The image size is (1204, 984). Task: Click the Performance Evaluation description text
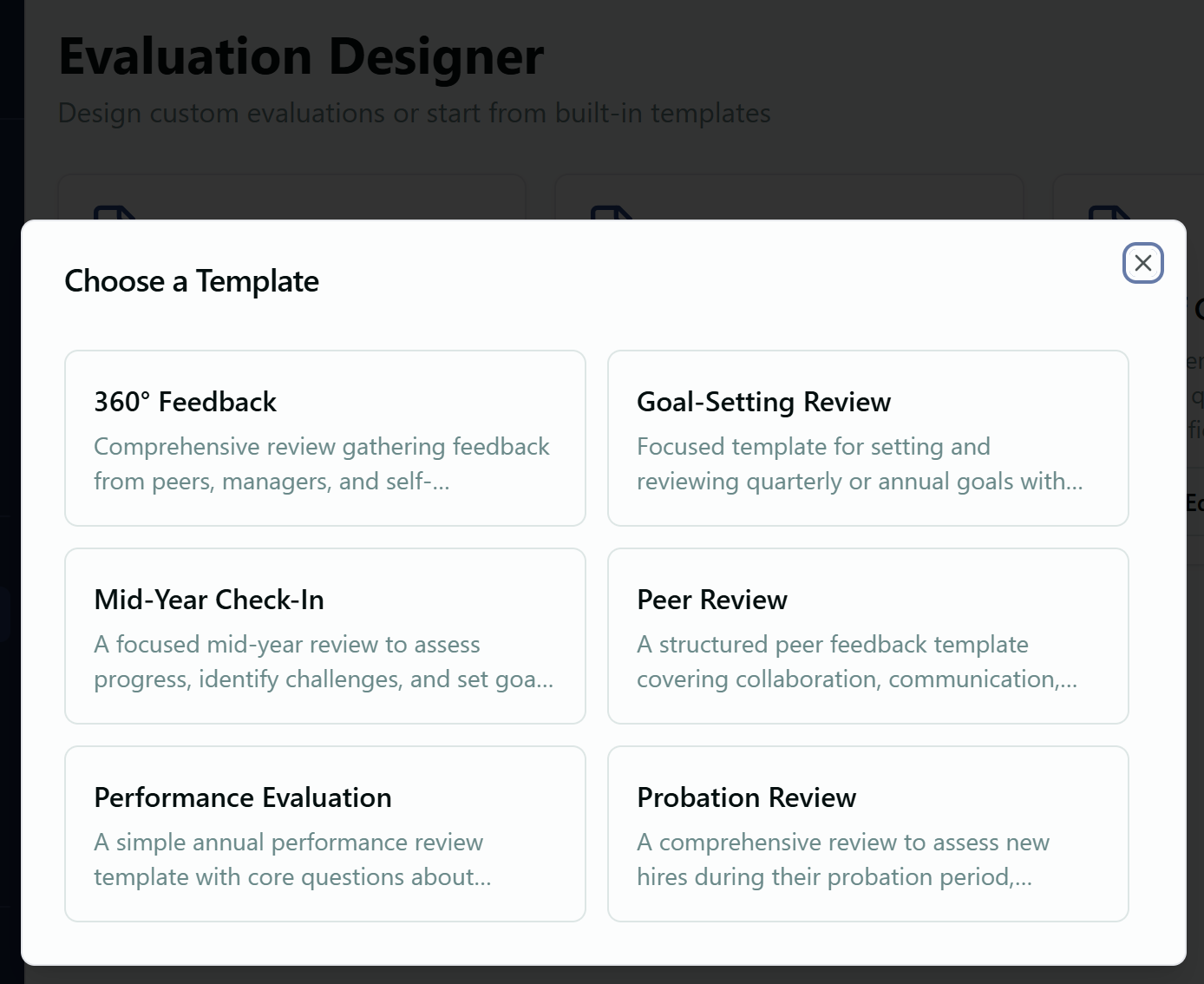tap(292, 859)
